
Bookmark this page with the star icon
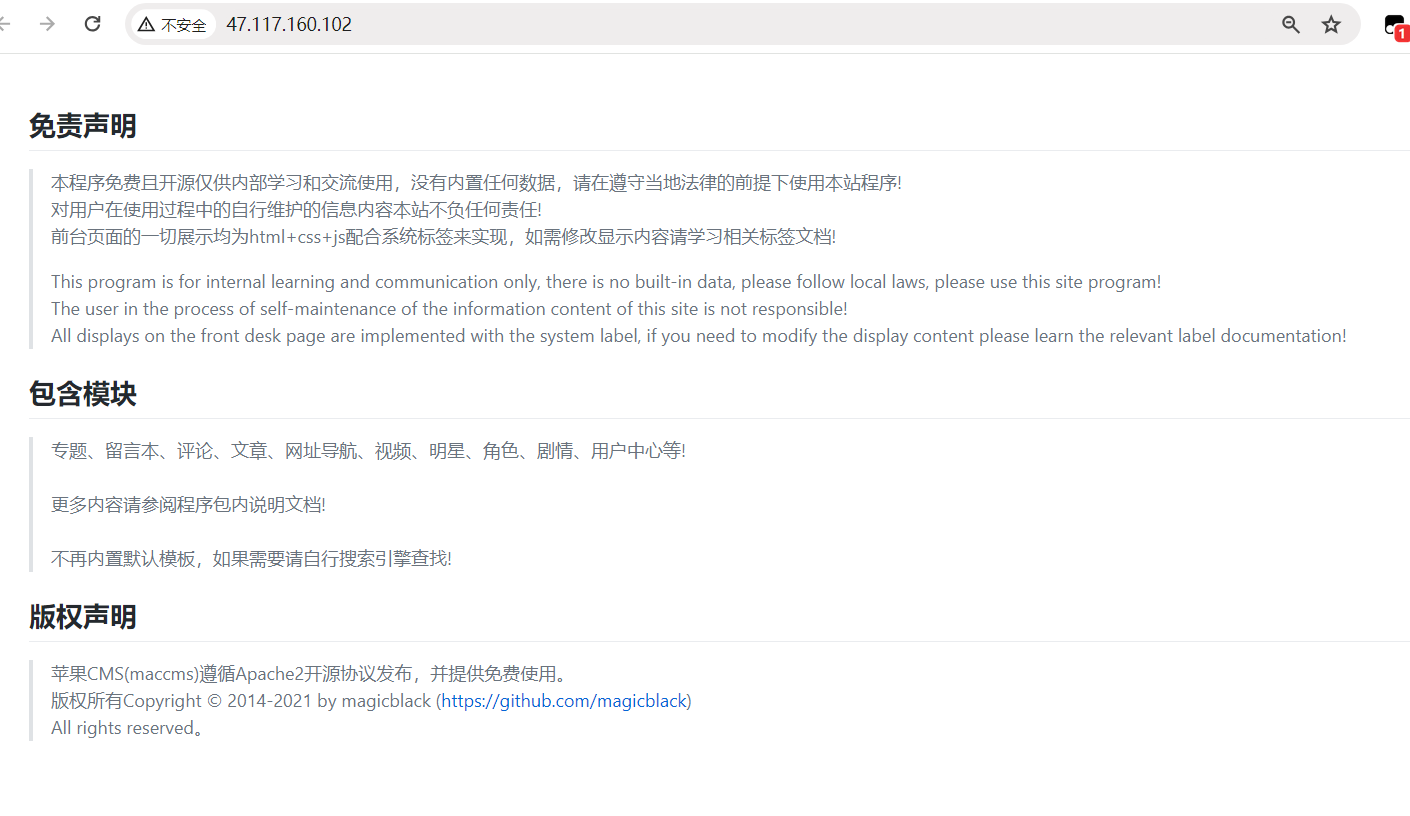click(x=1331, y=23)
